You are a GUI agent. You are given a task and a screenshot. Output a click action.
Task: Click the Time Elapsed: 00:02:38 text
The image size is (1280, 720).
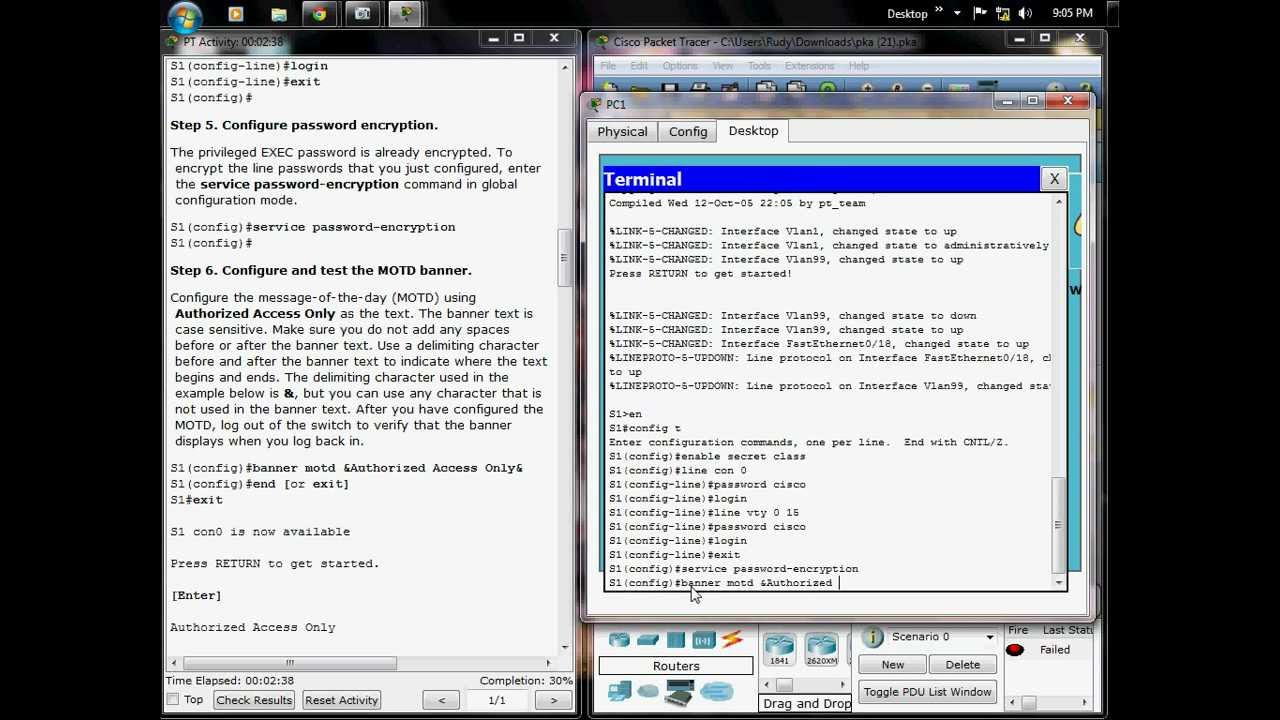[230, 681]
